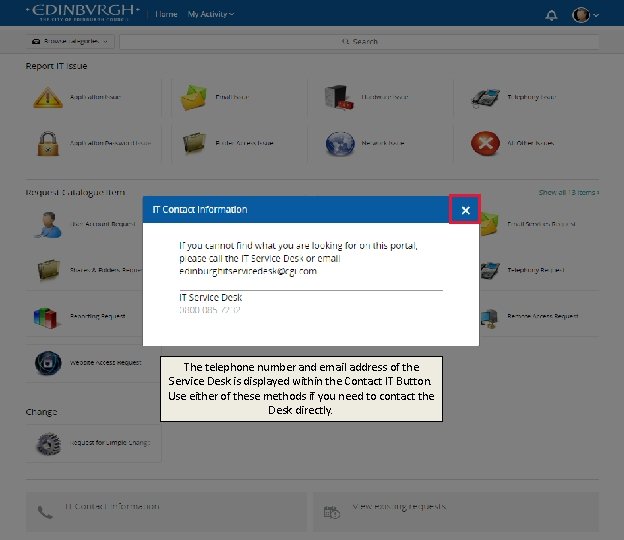Select the Hardware Issue computer icon
The height and width of the screenshot is (540, 624).
(339, 97)
